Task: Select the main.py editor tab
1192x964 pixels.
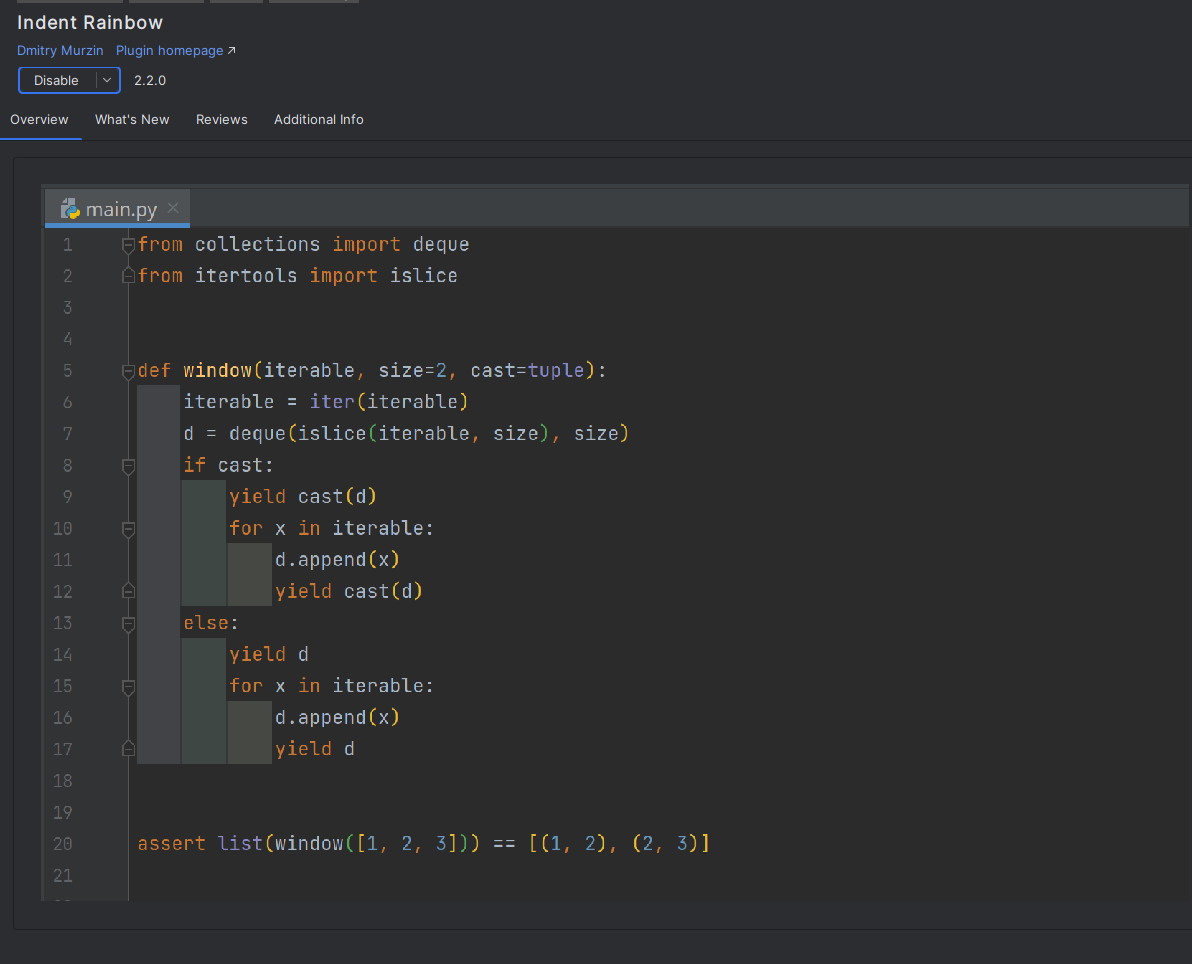Action: pos(118,208)
